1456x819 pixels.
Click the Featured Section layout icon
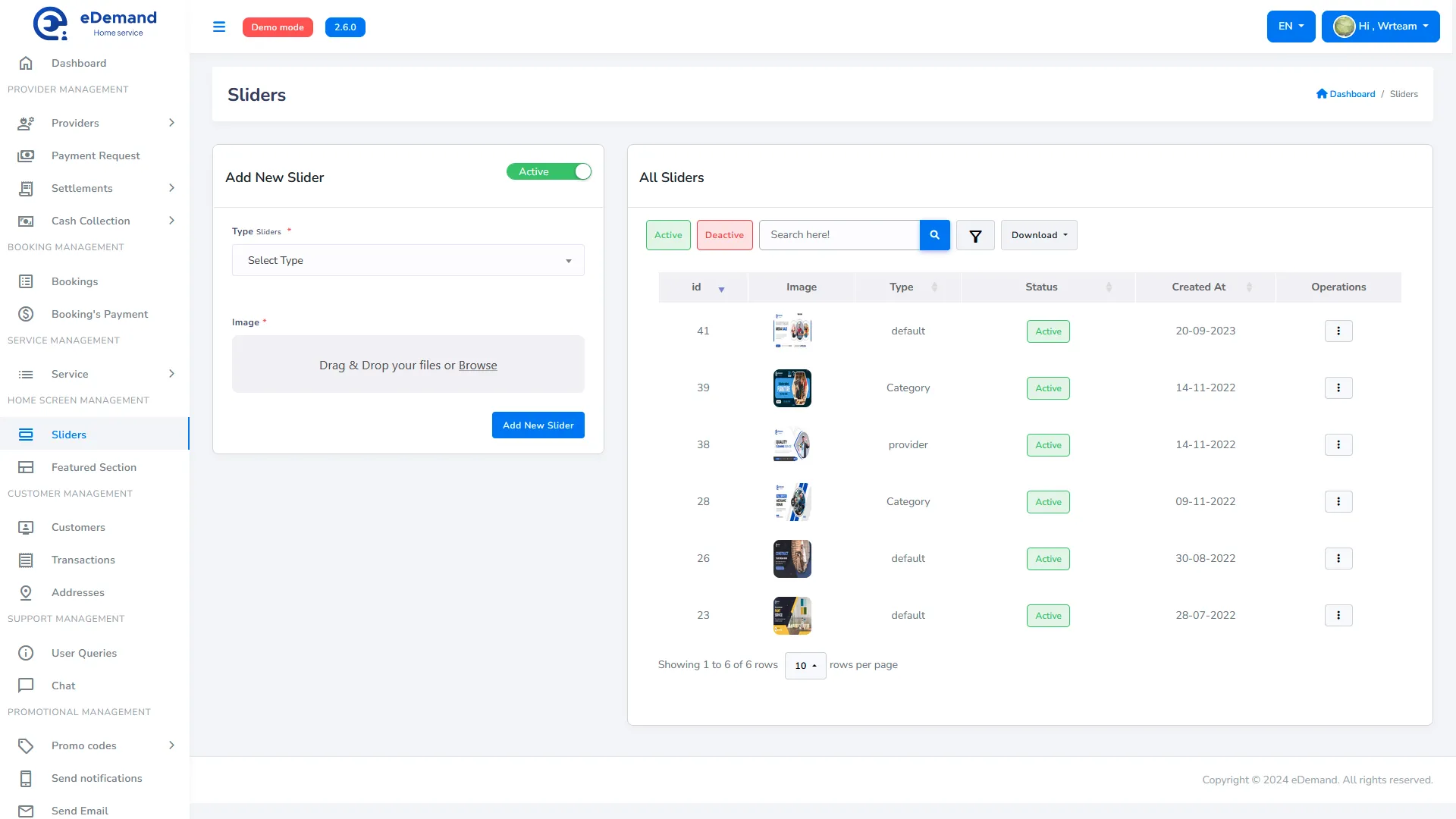pos(26,467)
